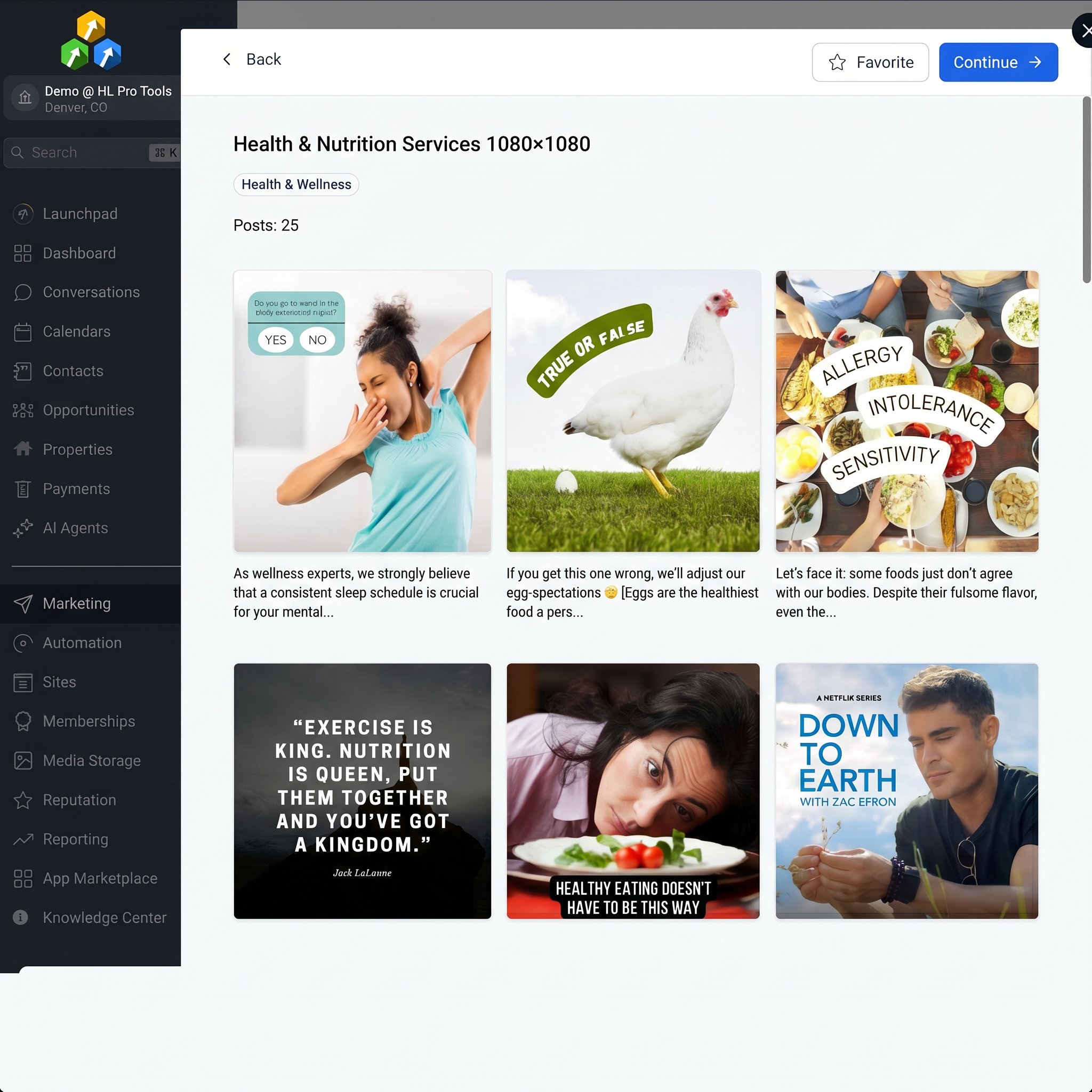Click the Calendars icon in sidebar

[22, 332]
